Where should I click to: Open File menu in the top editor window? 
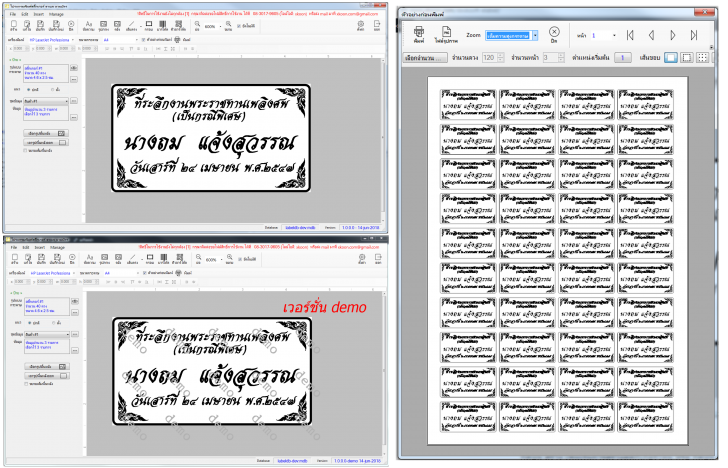tap(13, 14)
